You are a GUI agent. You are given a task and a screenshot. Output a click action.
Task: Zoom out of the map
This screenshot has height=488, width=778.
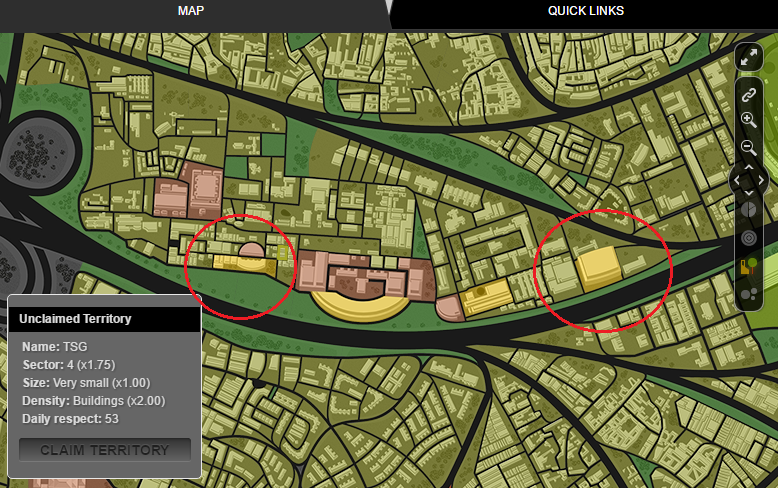pyautogui.click(x=749, y=147)
